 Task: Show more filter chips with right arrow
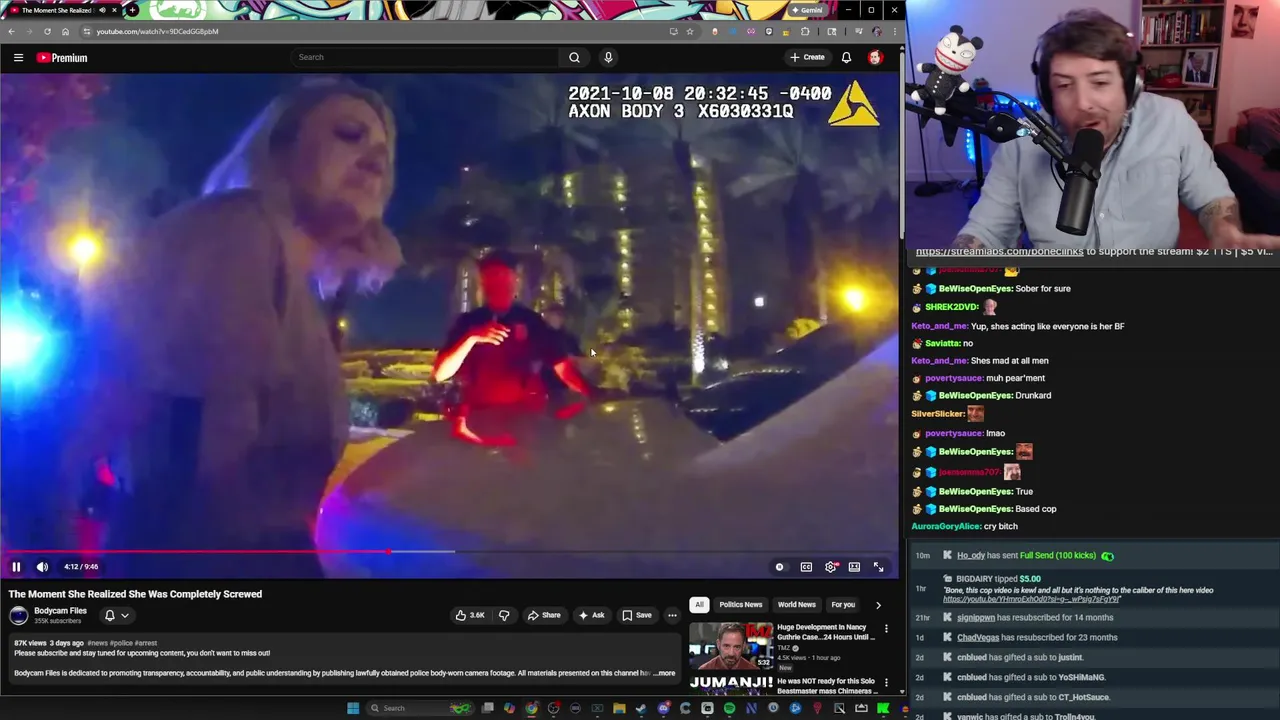pyautogui.click(x=878, y=604)
